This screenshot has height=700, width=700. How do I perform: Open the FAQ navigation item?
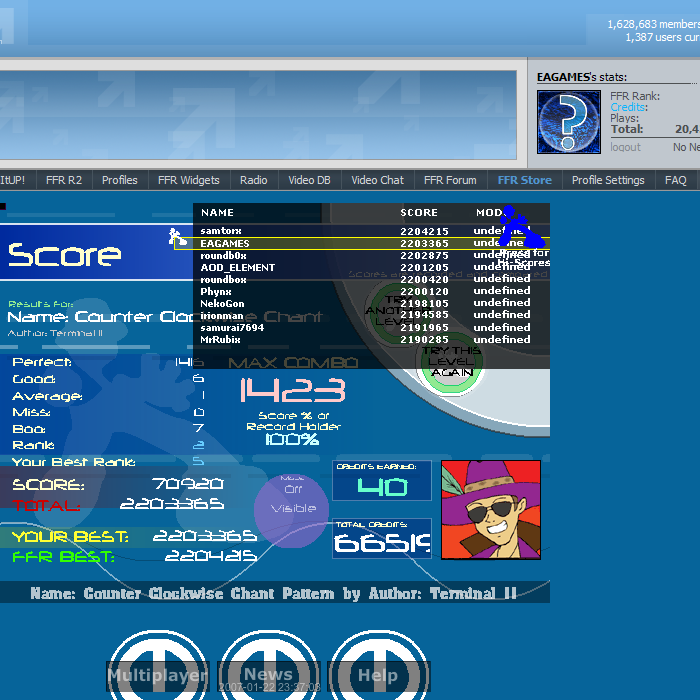pyautogui.click(x=676, y=180)
